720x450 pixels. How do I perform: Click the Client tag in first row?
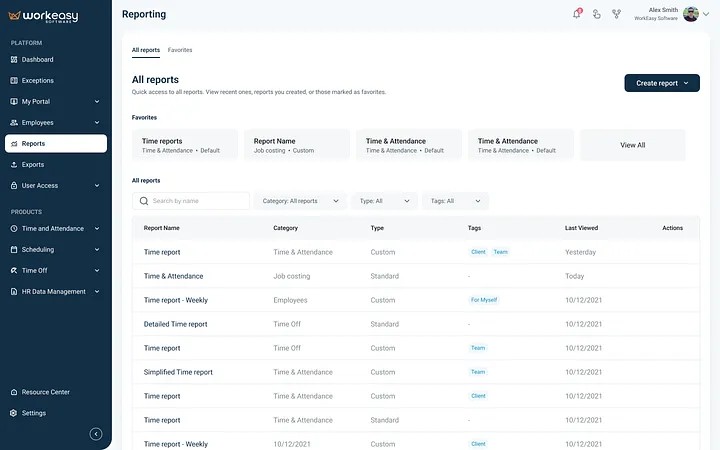[478, 252]
